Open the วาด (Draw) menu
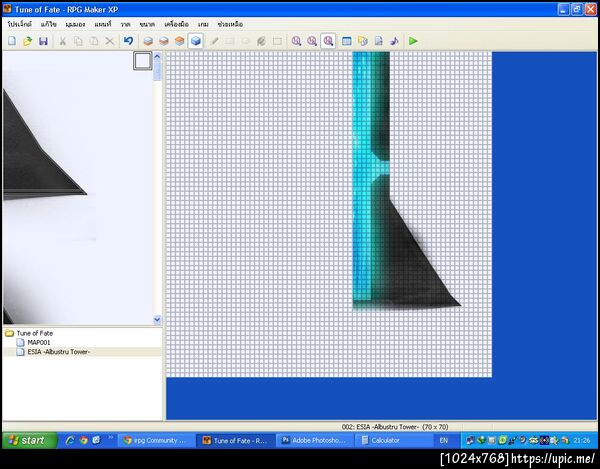This screenshot has width=600, height=469. 125,24
